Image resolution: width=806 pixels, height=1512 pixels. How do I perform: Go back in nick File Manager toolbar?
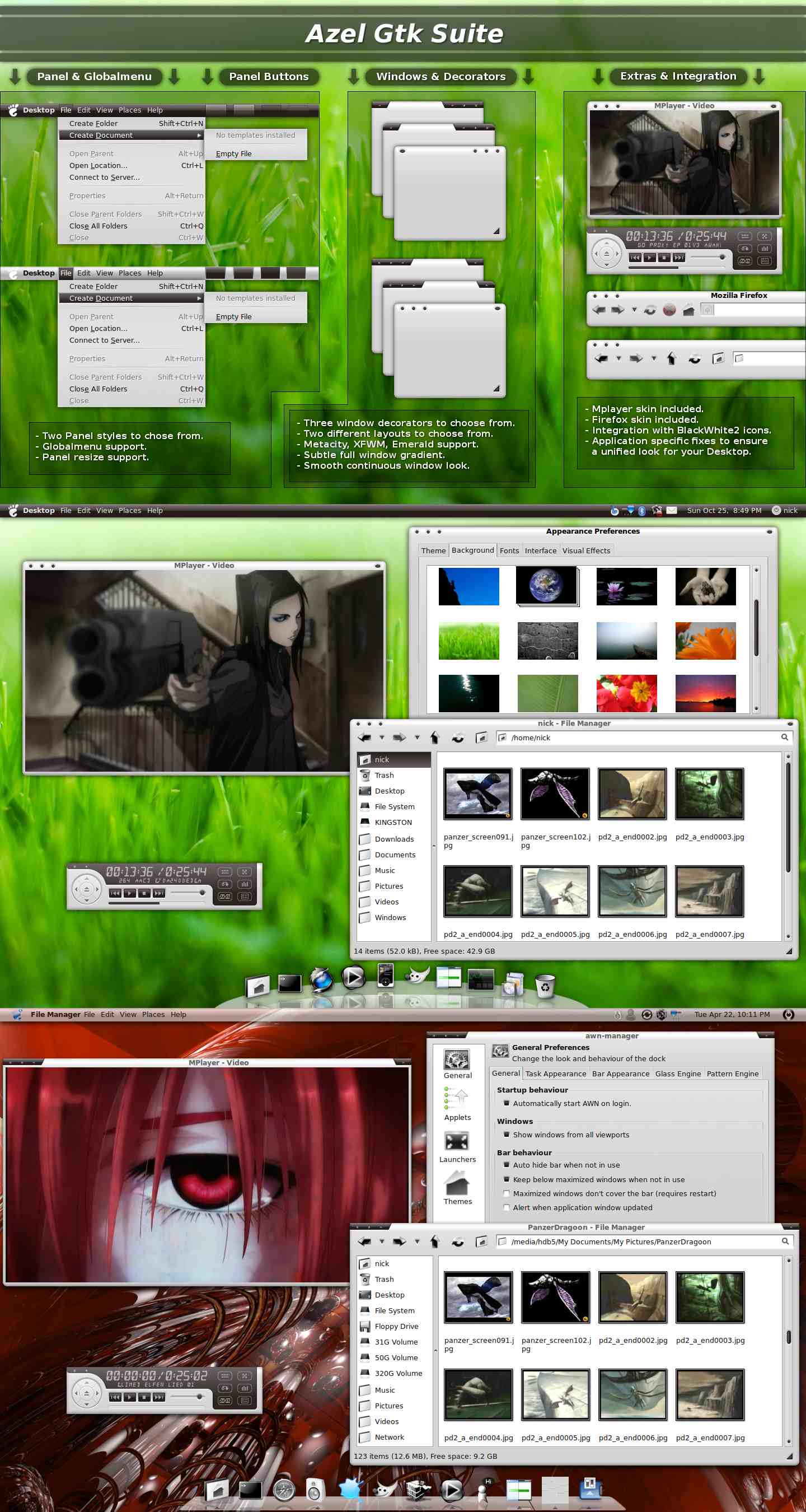pyautogui.click(x=364, y=737)
